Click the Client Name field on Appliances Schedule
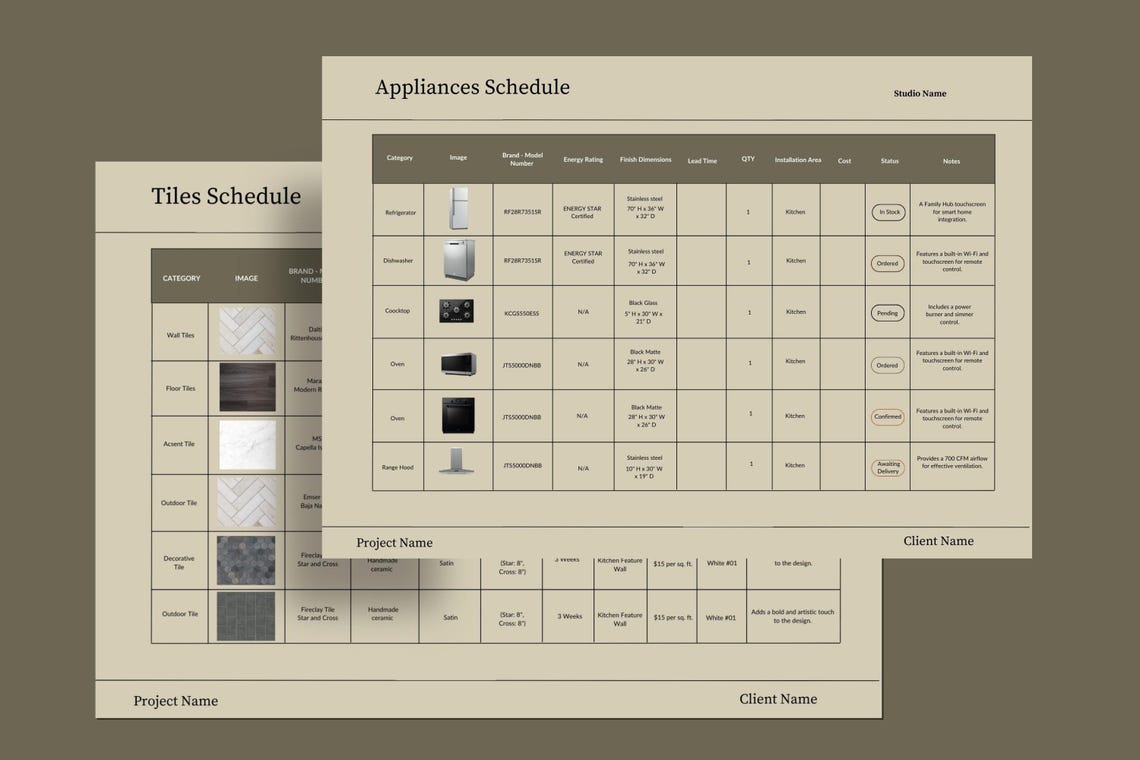 point(938,541)
